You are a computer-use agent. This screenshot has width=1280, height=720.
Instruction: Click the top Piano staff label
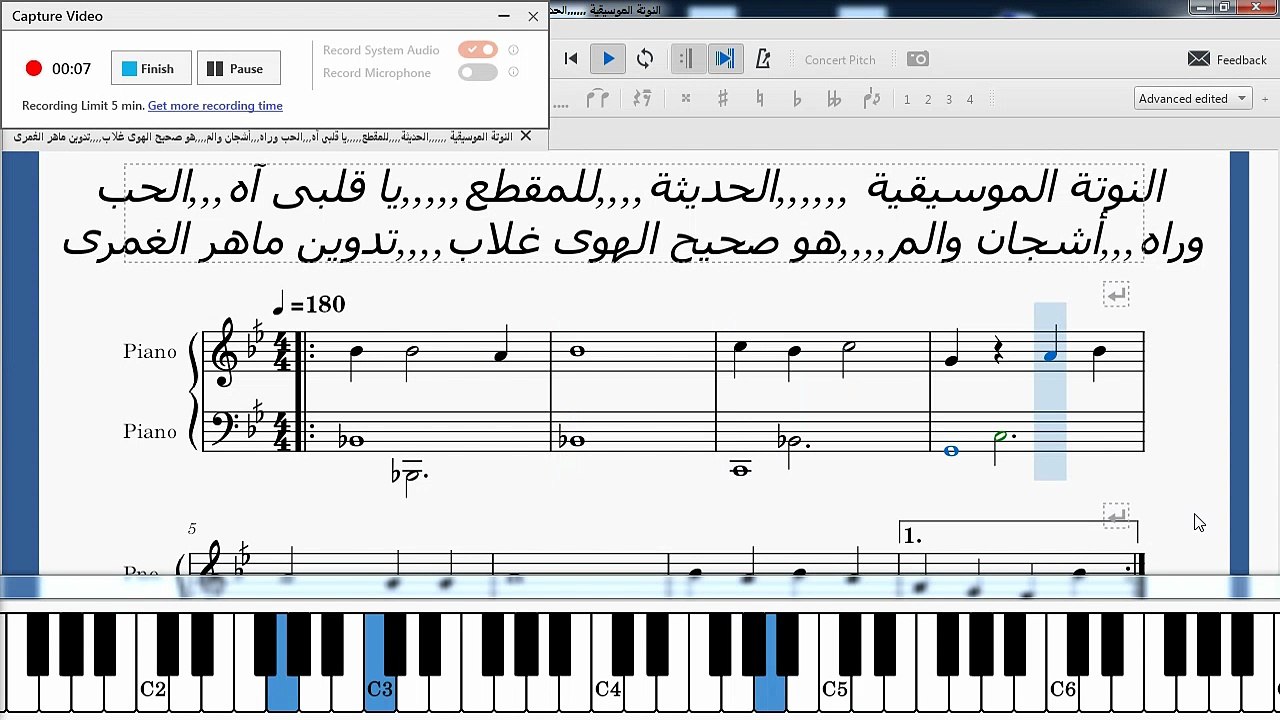[150, 351]
